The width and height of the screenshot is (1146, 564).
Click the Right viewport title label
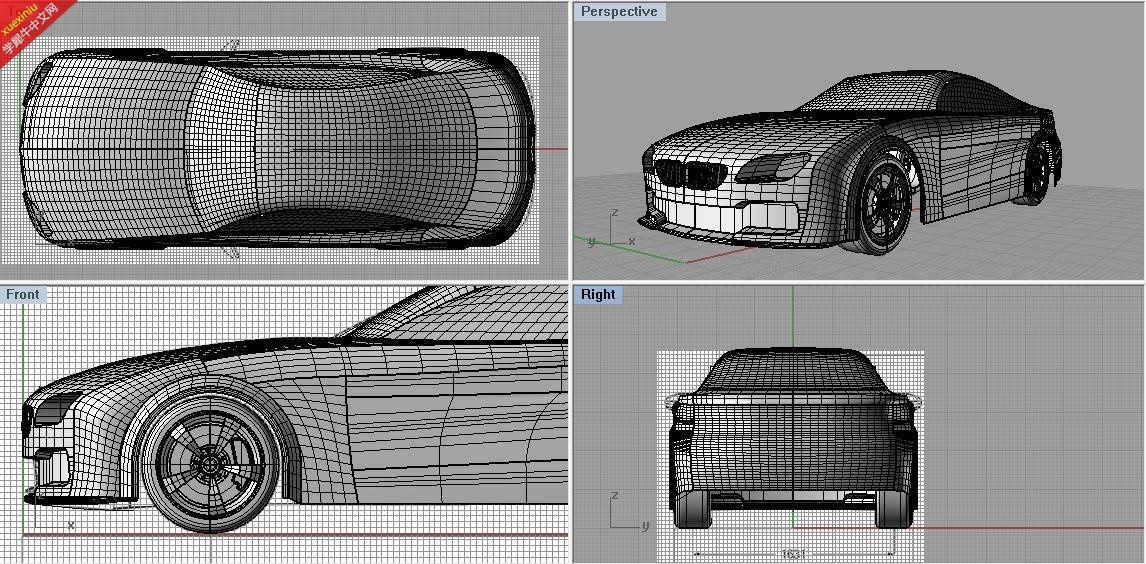[598, 294]
